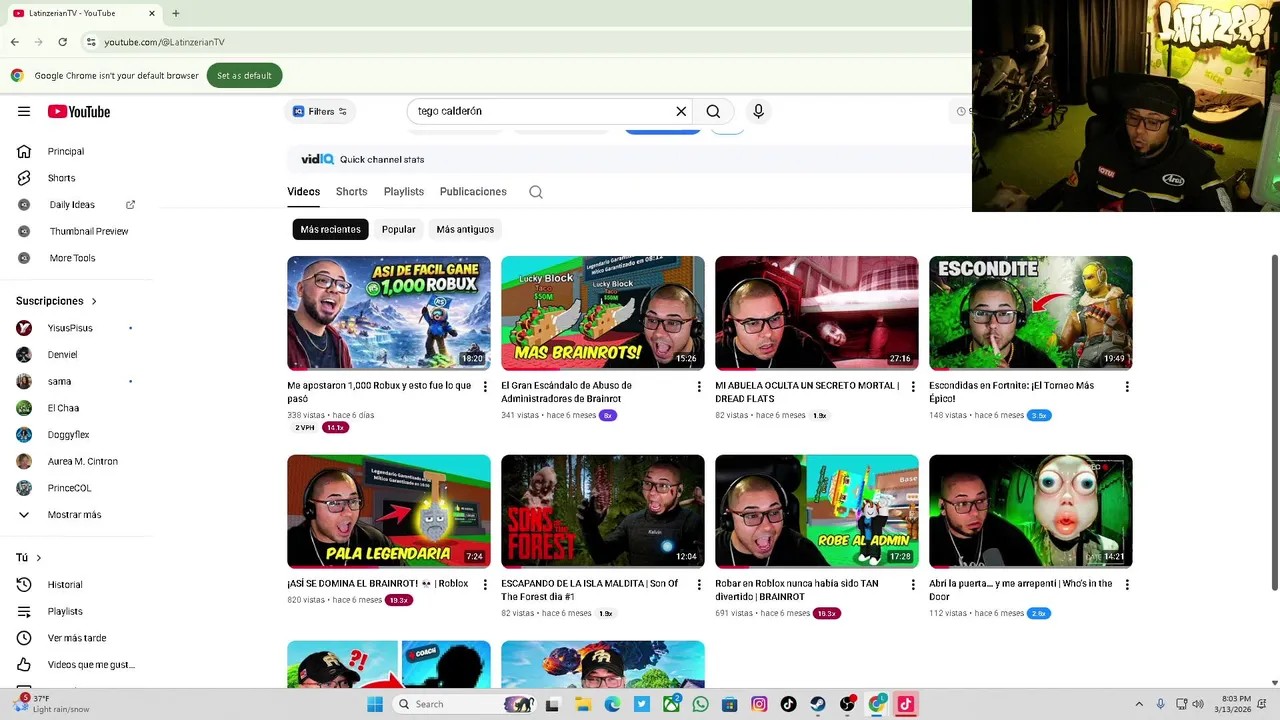
Task: Open more options for 'Robar en Roblox' video
Action: 913,585
